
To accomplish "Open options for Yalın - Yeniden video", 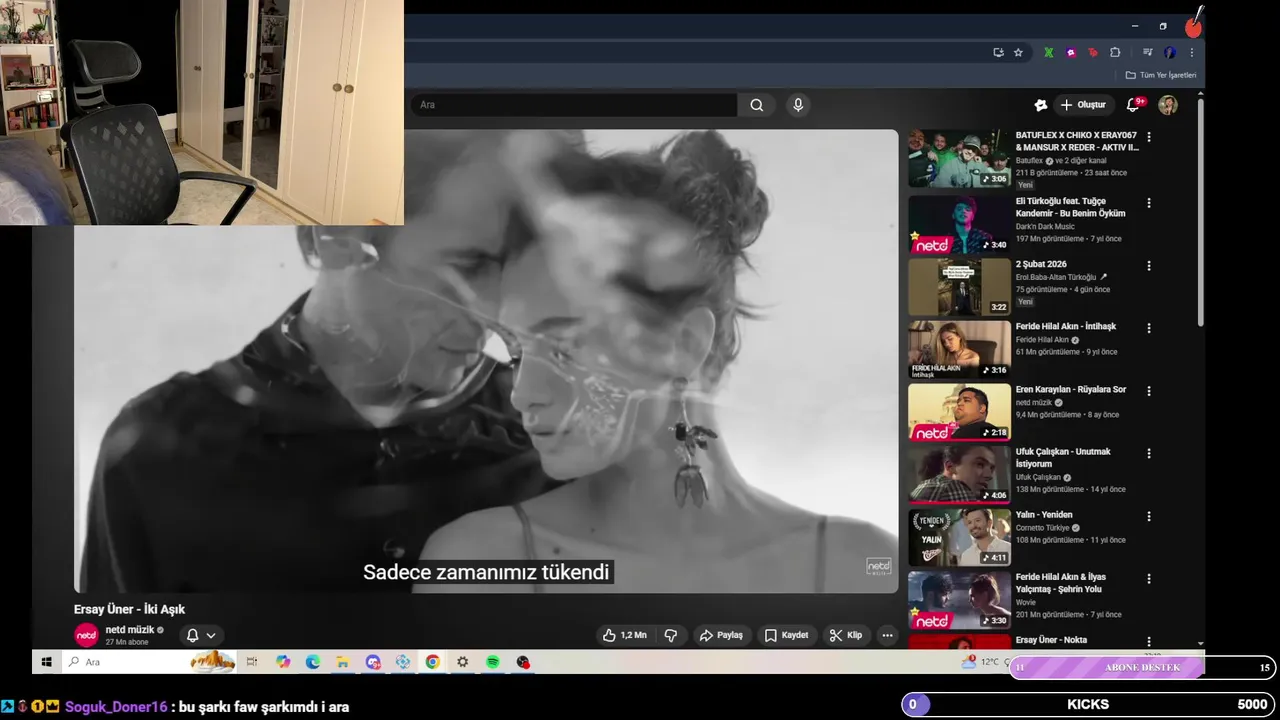I will click(x=1148, y=516).
